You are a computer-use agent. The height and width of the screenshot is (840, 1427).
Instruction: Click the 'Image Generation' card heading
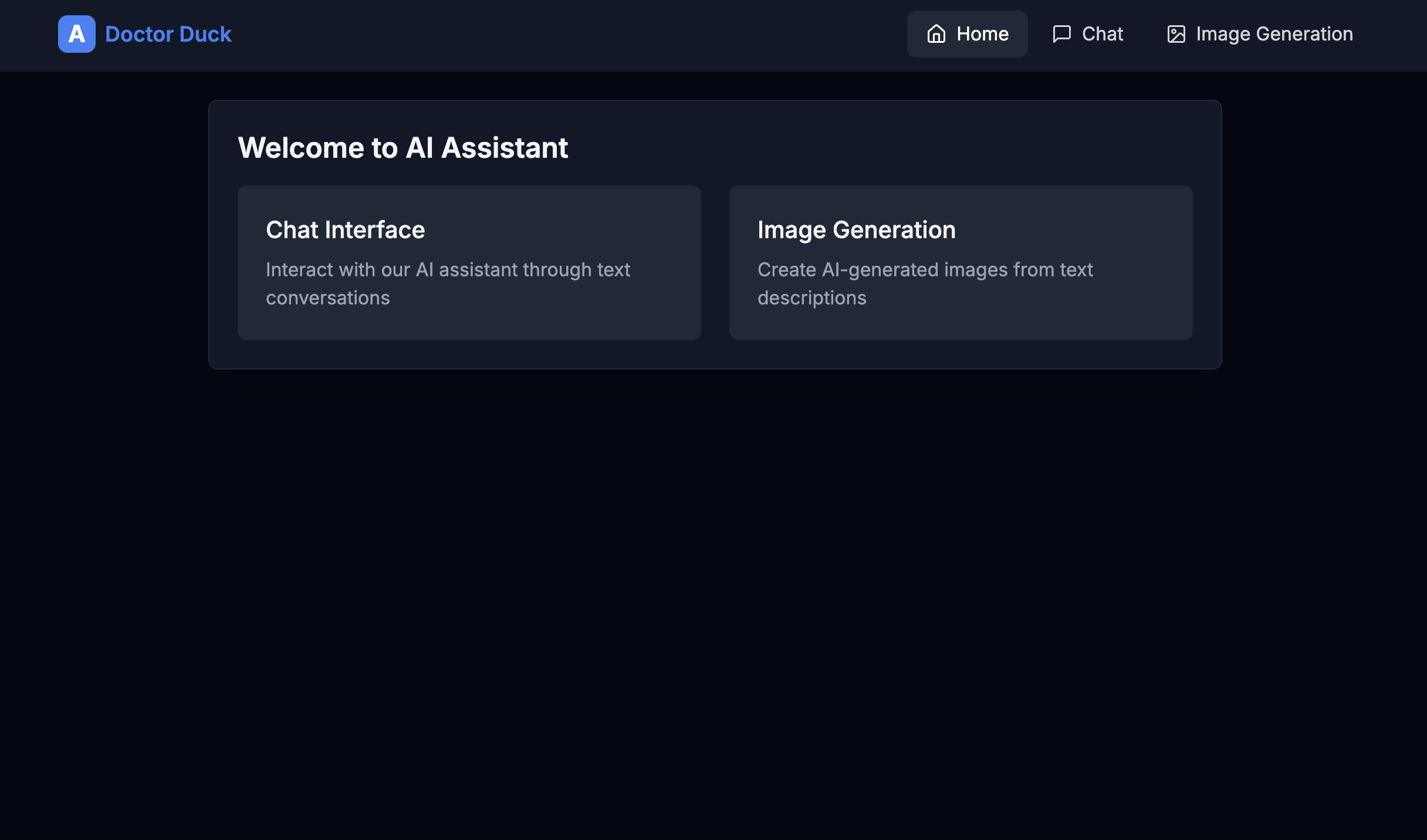pos(856,230)
